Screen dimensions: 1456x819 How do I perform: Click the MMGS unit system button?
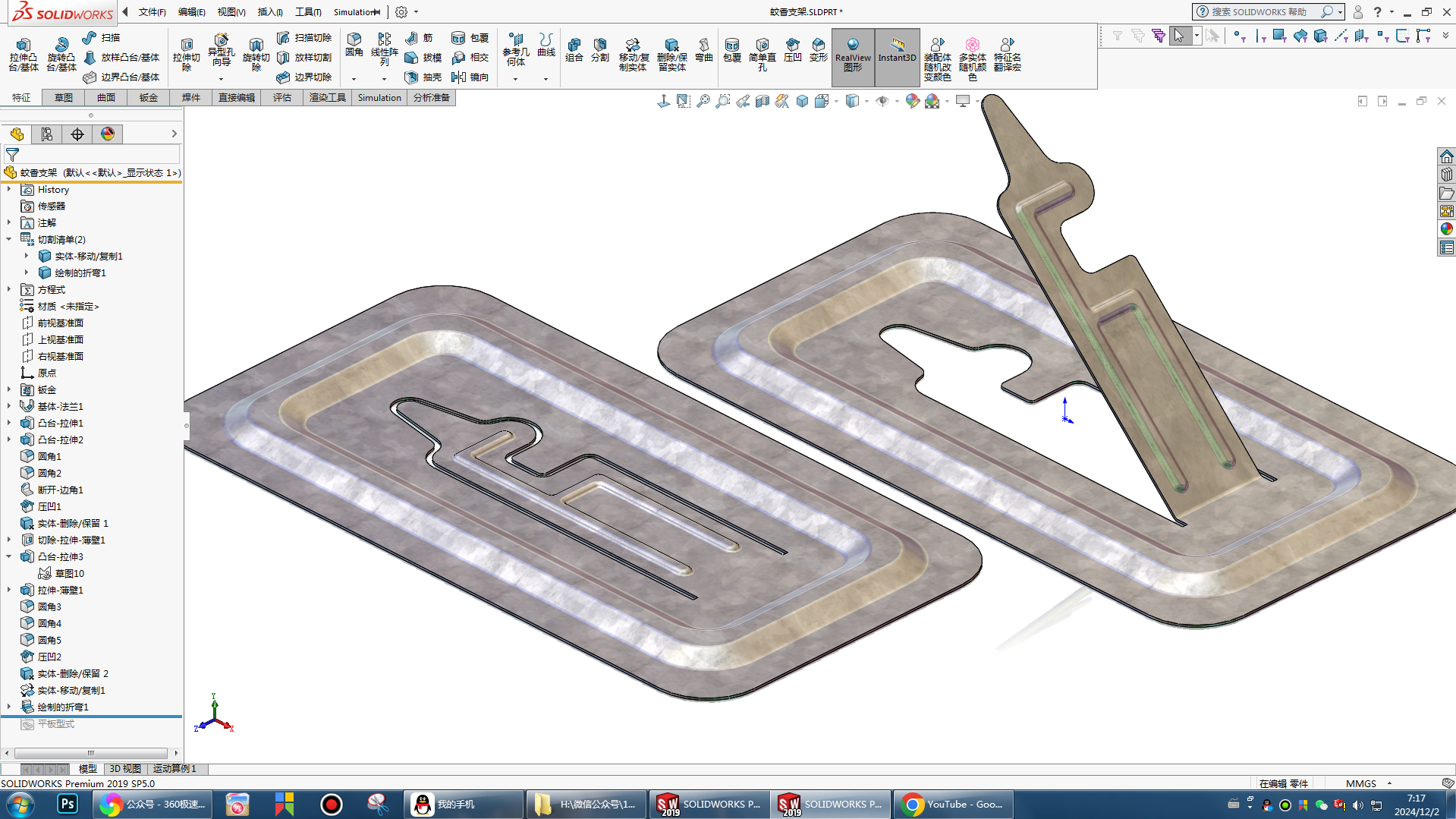point(1361,783)
